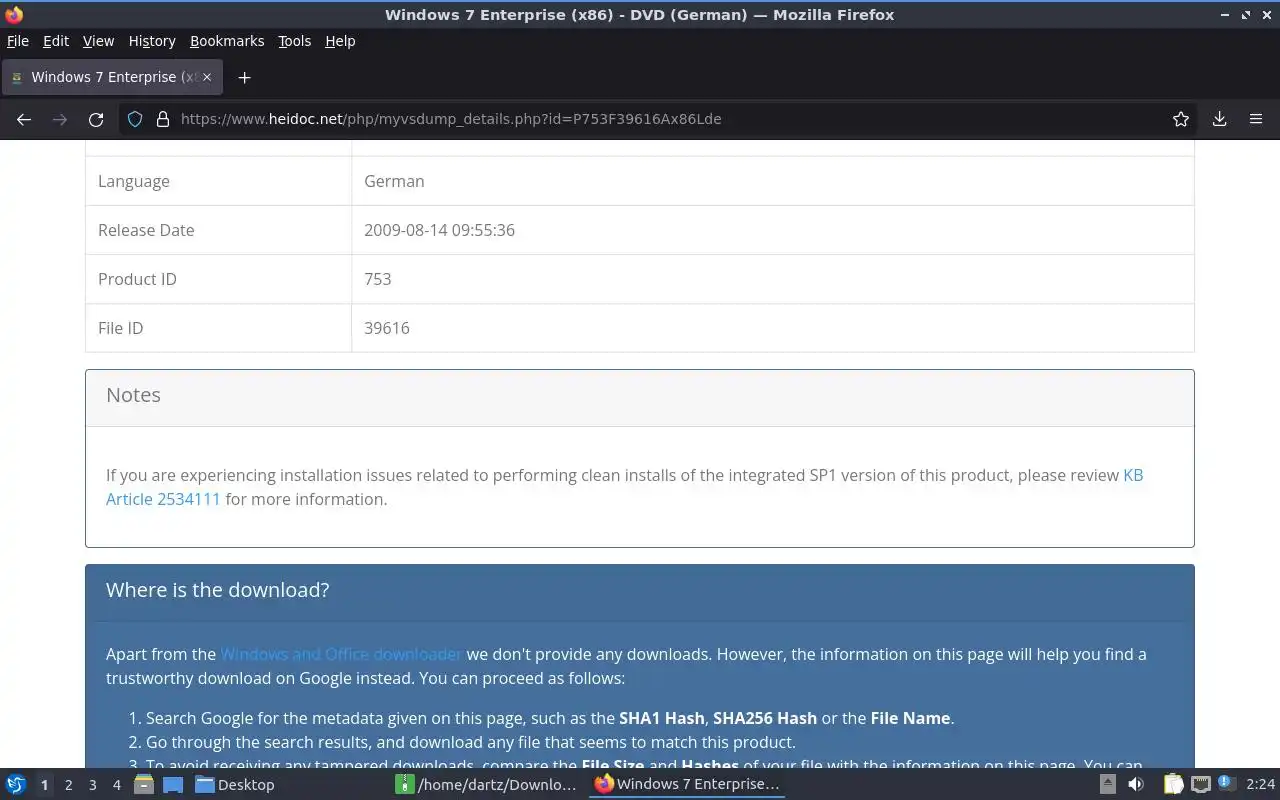Viewport: 1280px width, 800px height.
Task: Open tracking protection shield icon
Action: (136, 119)
